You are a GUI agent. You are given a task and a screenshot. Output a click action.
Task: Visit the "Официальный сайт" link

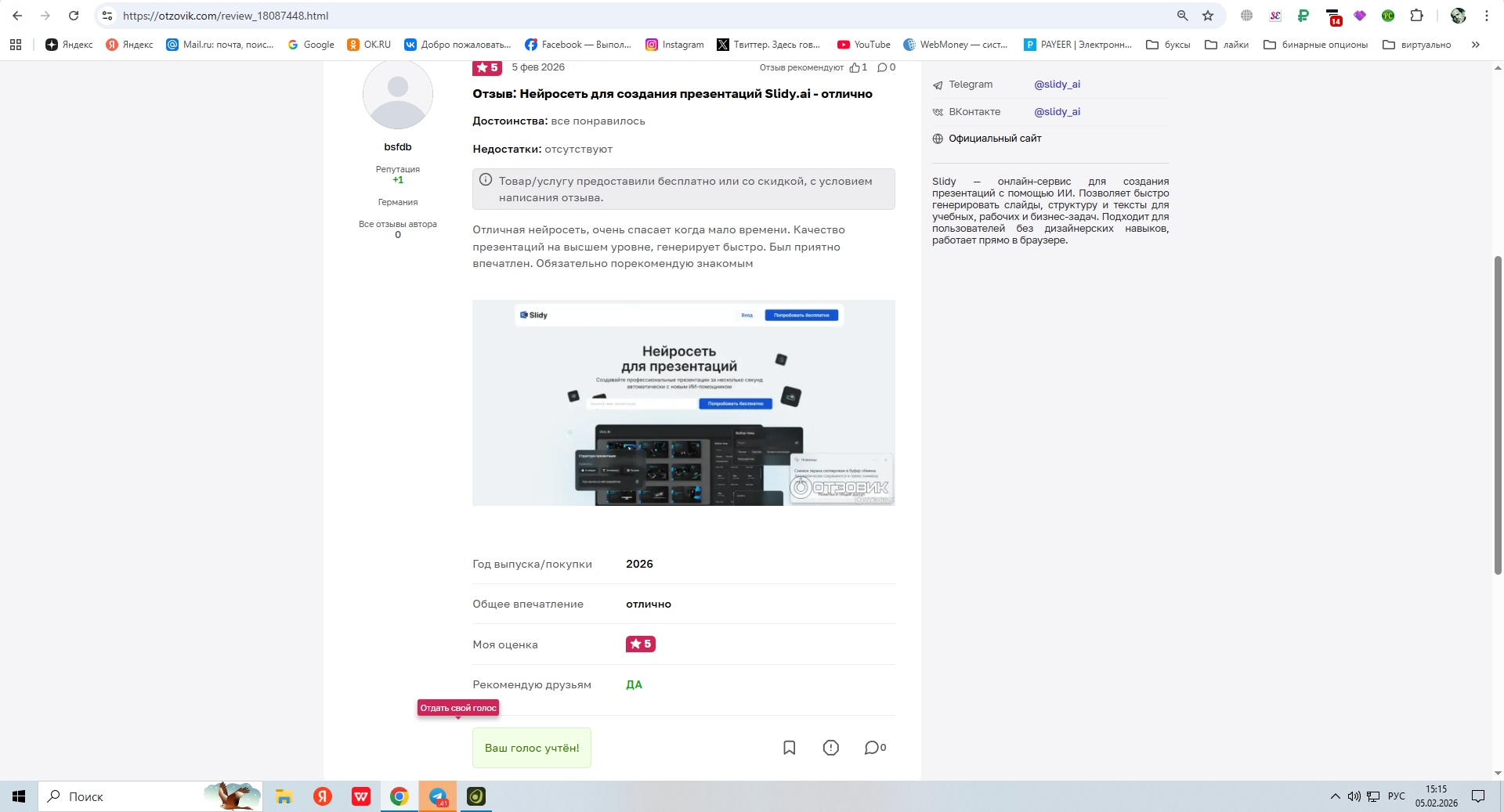(995, 139)
